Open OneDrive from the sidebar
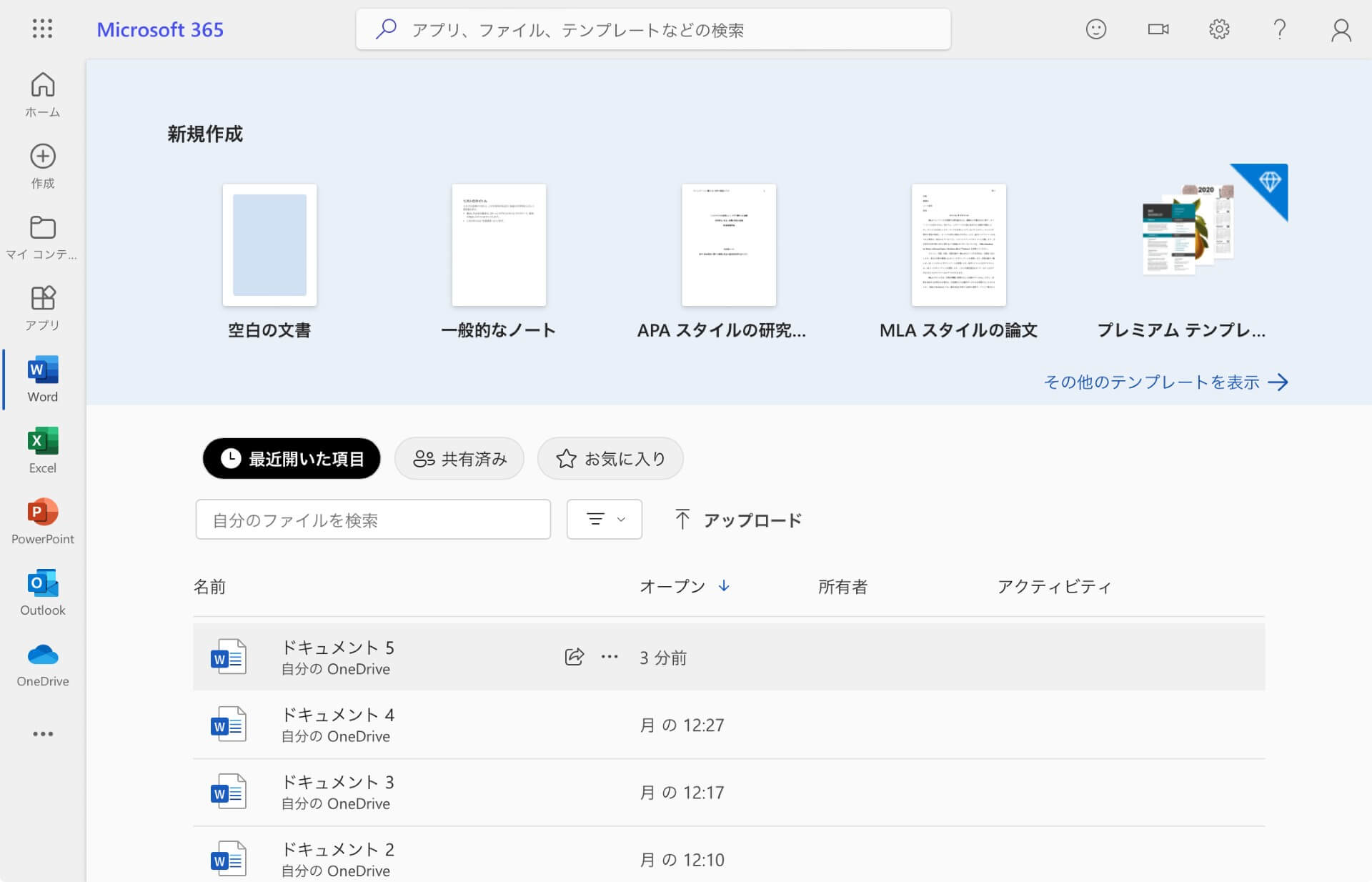 [43, 664]
